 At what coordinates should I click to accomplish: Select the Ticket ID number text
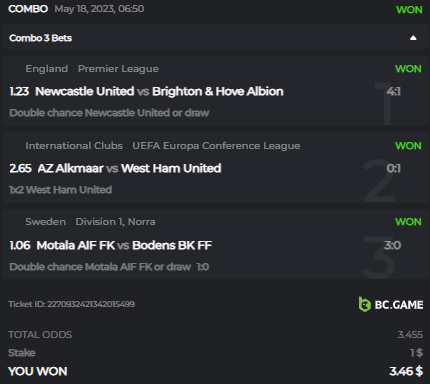point(91,304)
